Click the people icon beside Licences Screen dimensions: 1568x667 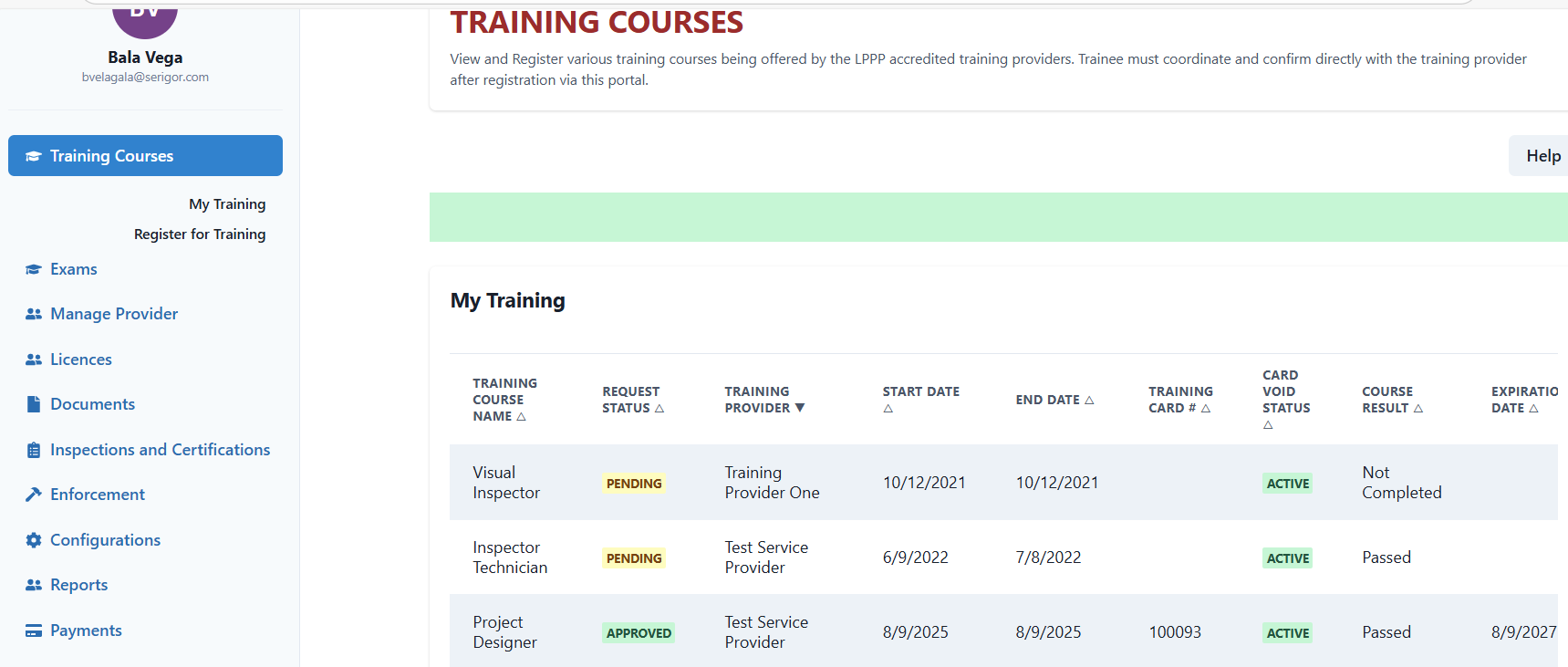coord(34,360)
